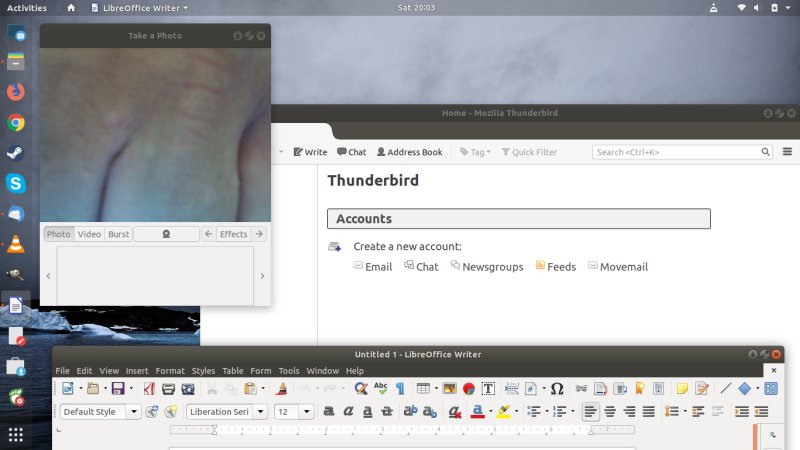Insert footnote in Writer toolbar
Viewport: 800px width, 450px height.
click(601, 388)
